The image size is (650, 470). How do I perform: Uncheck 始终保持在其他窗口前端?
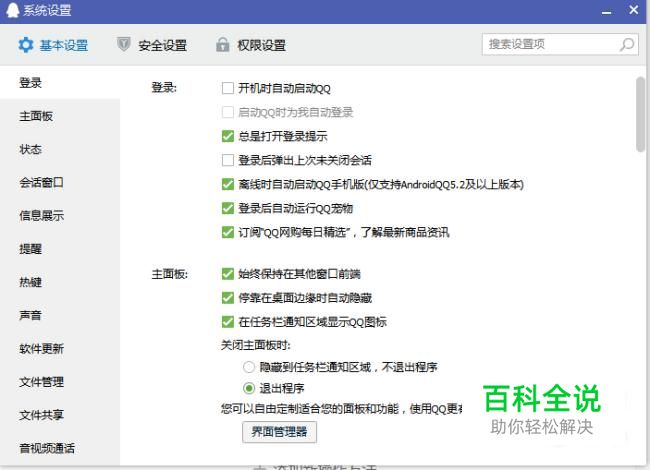click(x=228, y=273)
